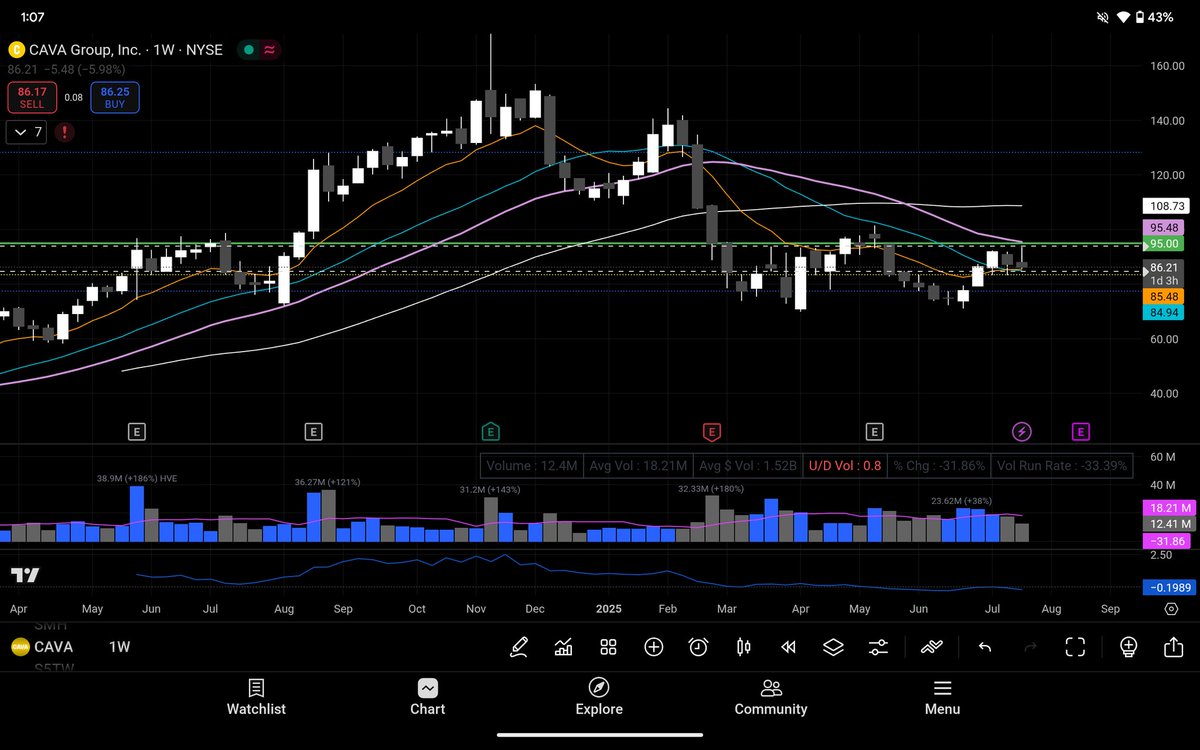
Task: Go to the Community tab
Action: (771, 698)
